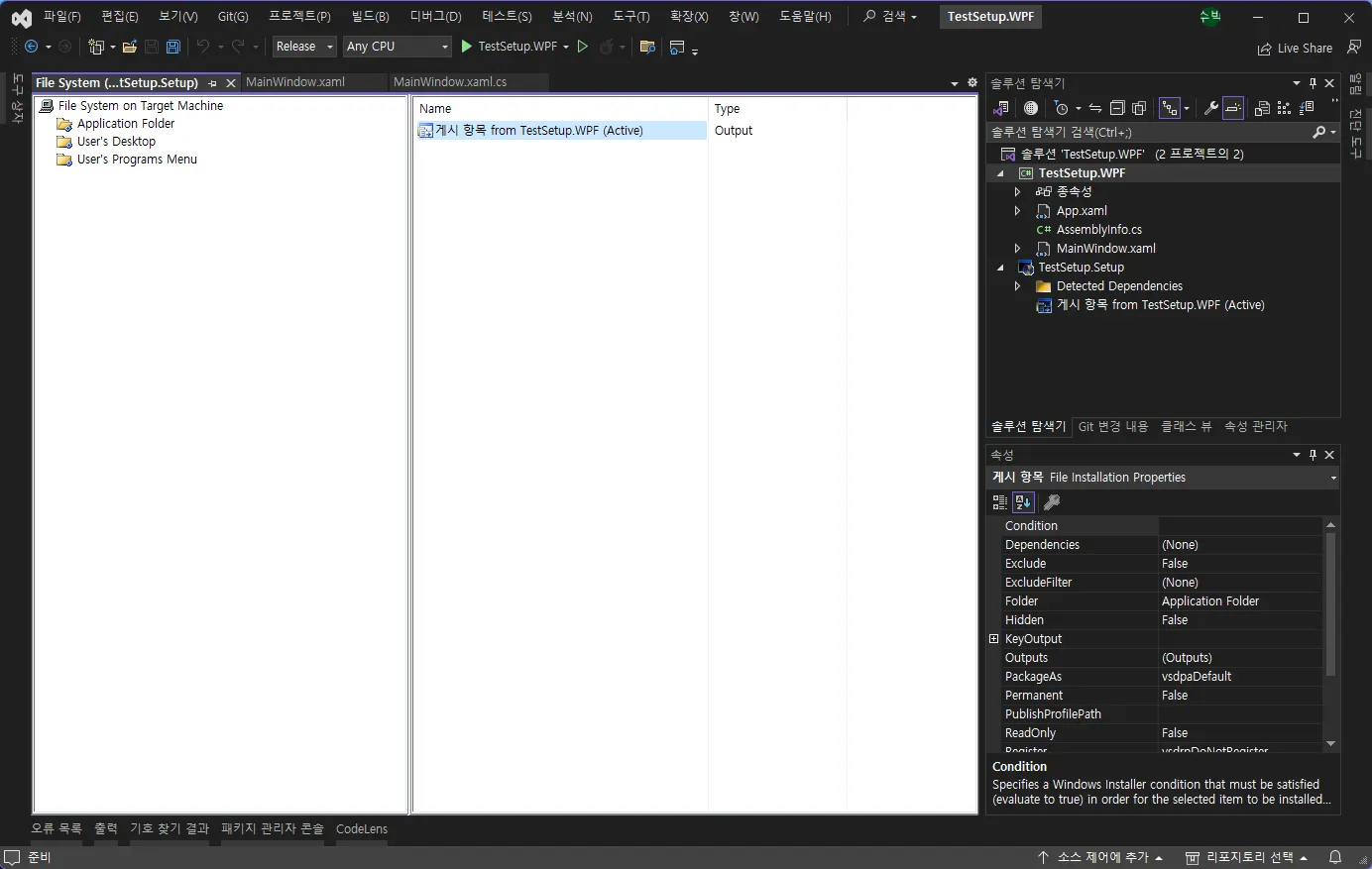Open the 빌드(B) menu
The image size is (1372, 869).
coord(371,17)
